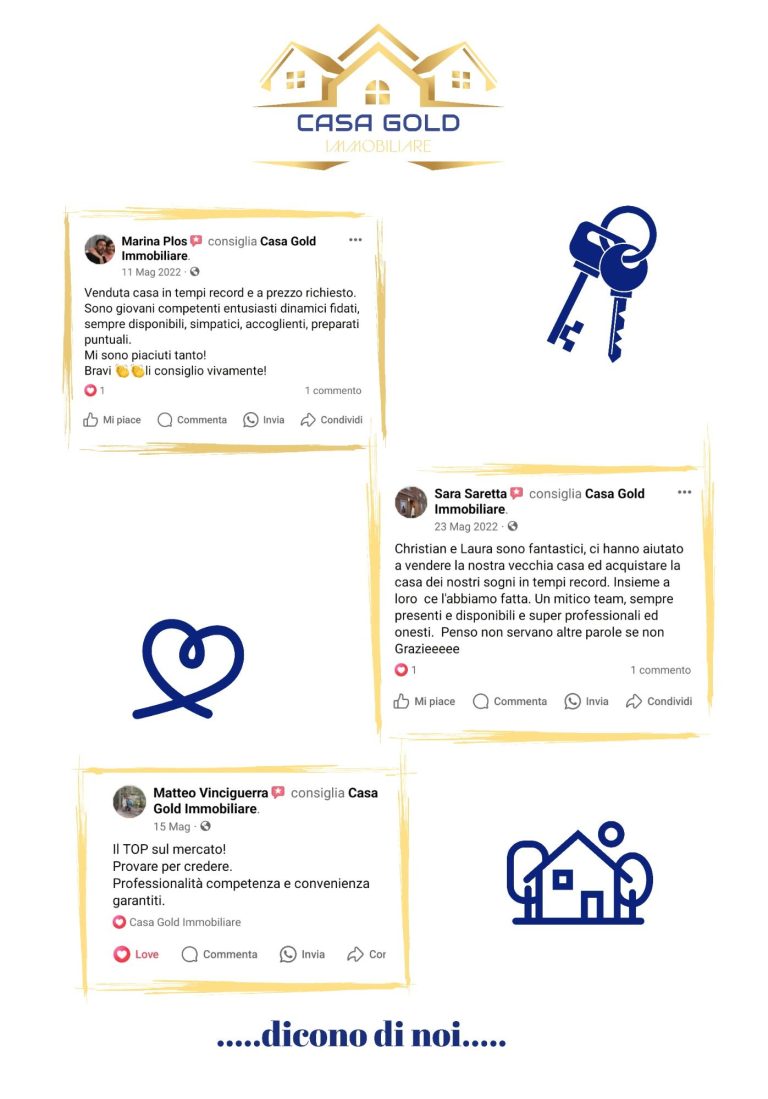The image size is (768, 1099).
Task: Open three-dot menu on Sara Saretta post
Action: click(x=685, y=492)
